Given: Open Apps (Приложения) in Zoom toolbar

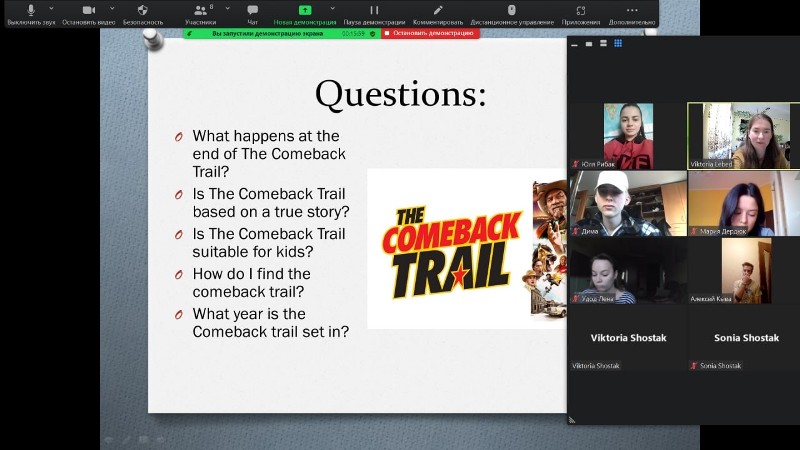Looking at the screenshot, I should point(581,14).
